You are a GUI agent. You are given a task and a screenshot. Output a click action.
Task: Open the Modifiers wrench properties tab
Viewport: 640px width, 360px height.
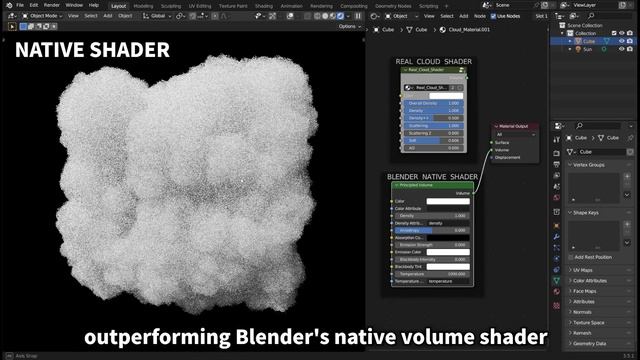[556, 237]
